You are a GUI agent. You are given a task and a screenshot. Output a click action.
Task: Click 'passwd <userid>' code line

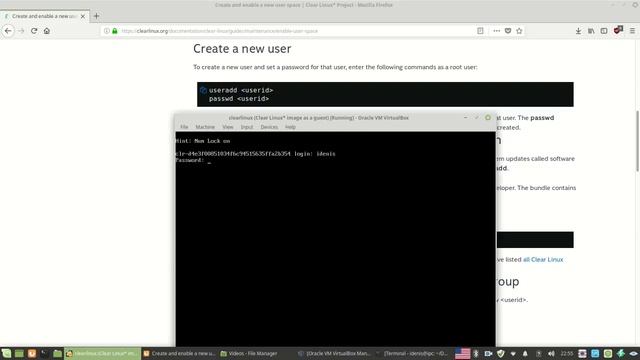pyautogui.click(x=239, y=99)
